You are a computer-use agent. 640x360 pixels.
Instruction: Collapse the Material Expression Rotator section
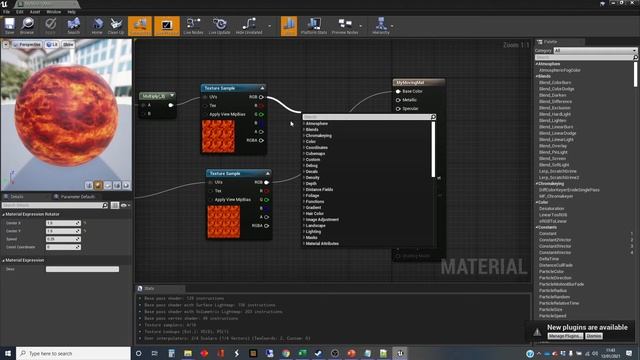[3, 214]
